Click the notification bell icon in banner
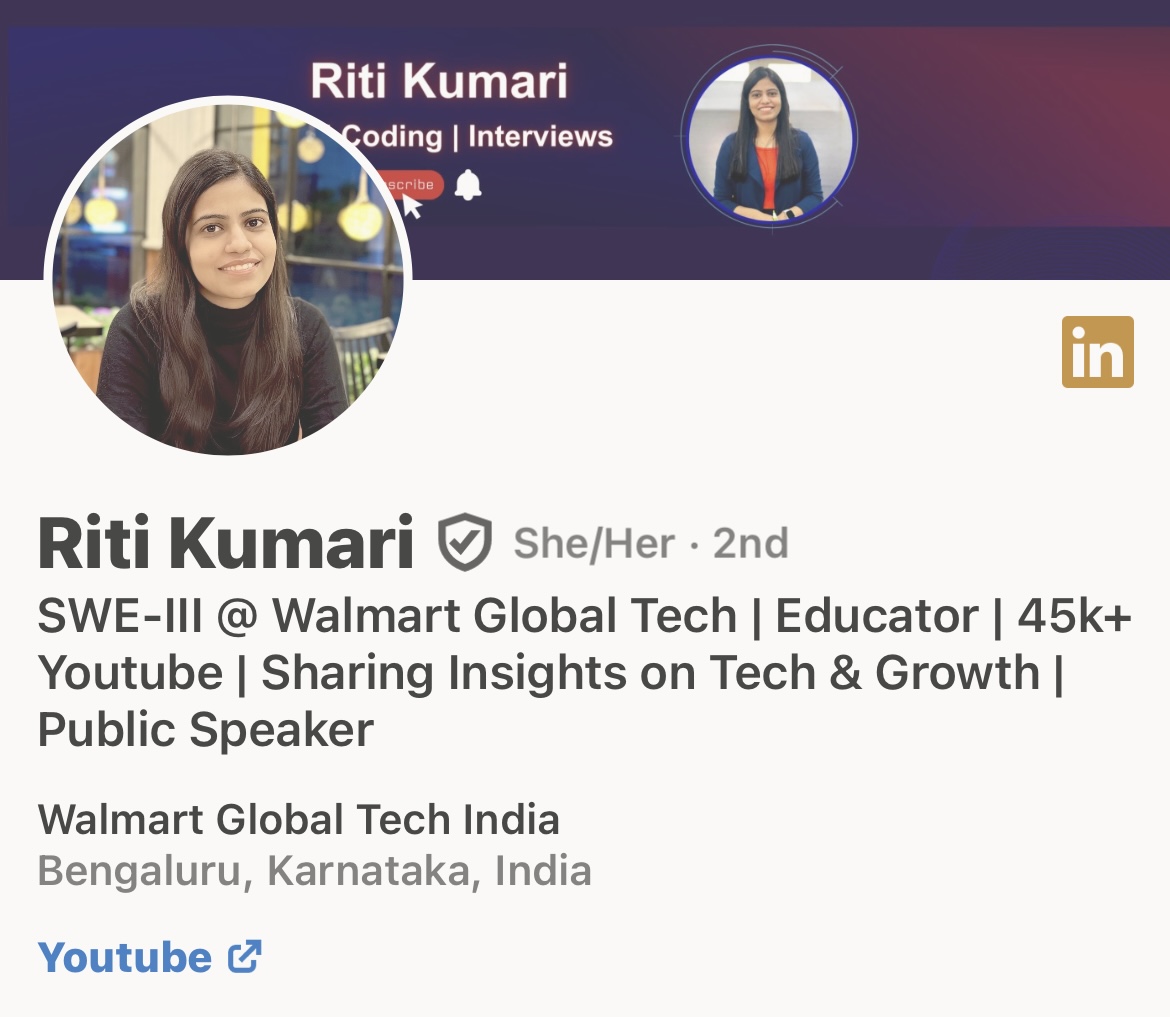 coord(468,185)
